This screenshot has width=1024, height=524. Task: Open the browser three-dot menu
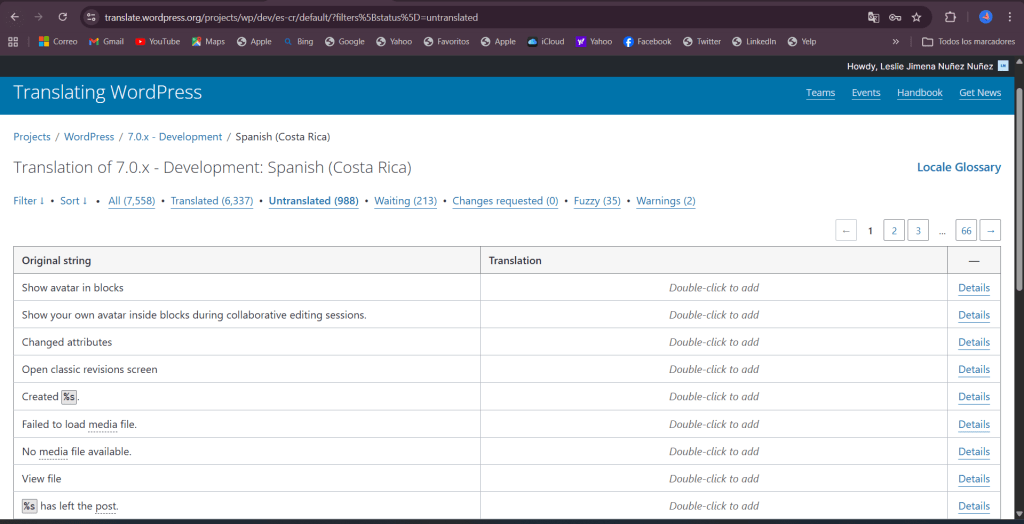[1009, 17]
